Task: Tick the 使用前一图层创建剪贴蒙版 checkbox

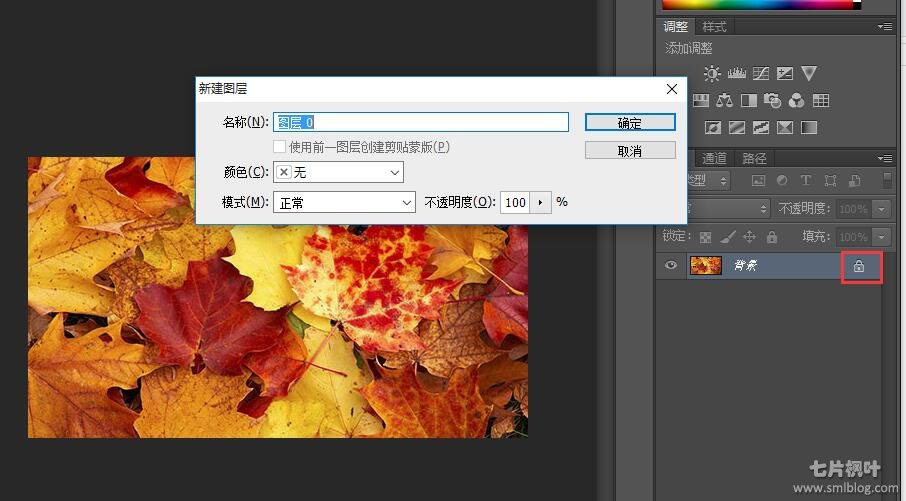Action: click(x=280, y=147)
